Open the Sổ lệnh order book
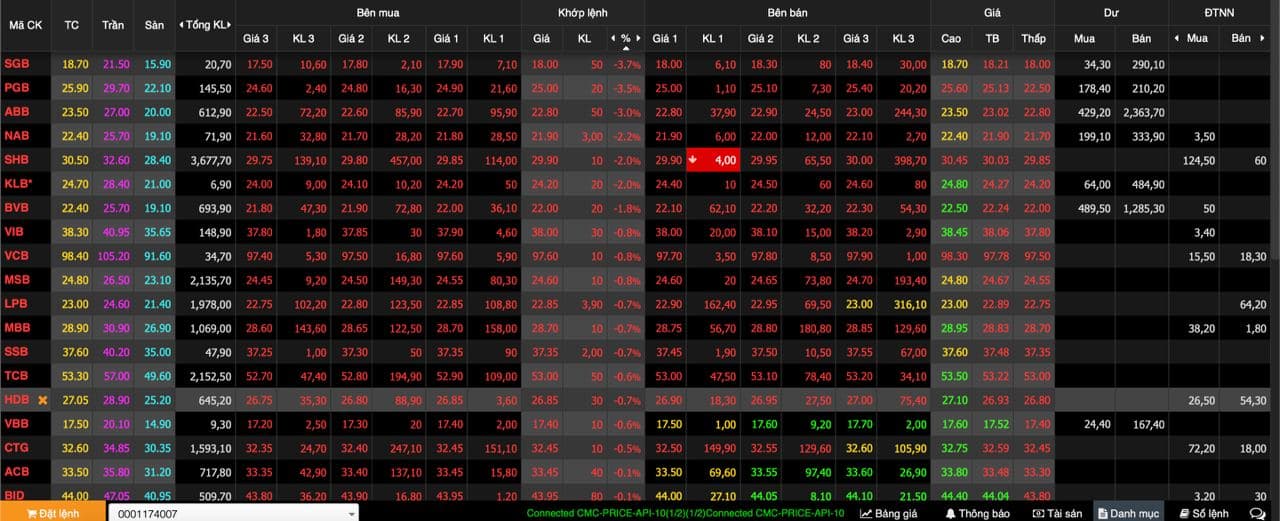The width and height of the screenshot is (1280, 521). pos(1203,513)
